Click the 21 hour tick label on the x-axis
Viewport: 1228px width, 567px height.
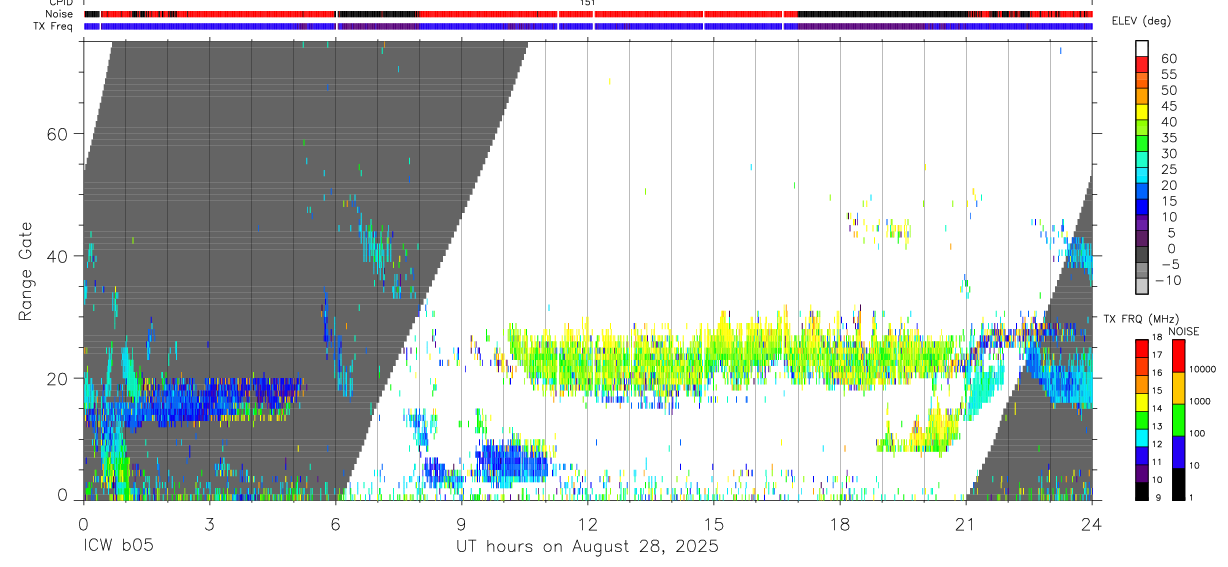966,523
